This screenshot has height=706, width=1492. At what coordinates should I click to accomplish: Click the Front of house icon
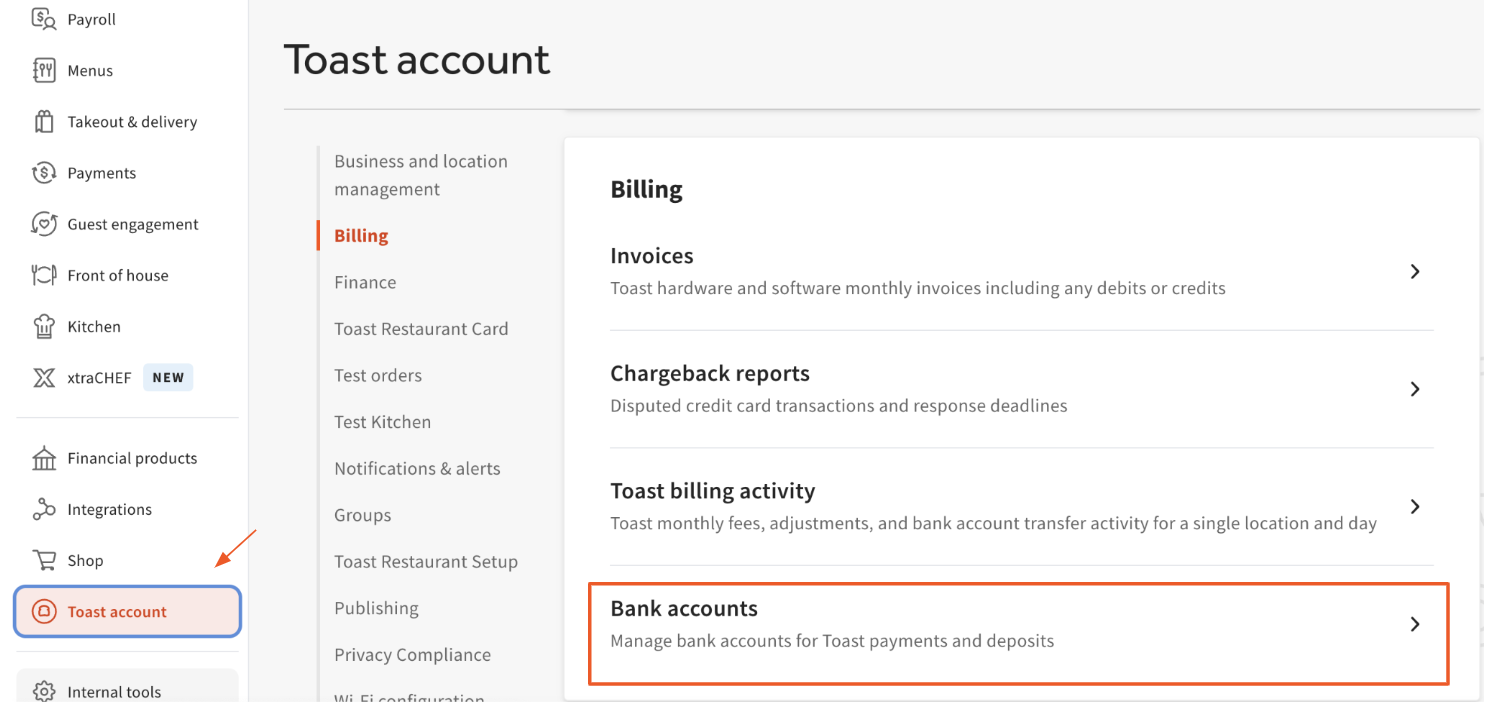click(42, 274)
